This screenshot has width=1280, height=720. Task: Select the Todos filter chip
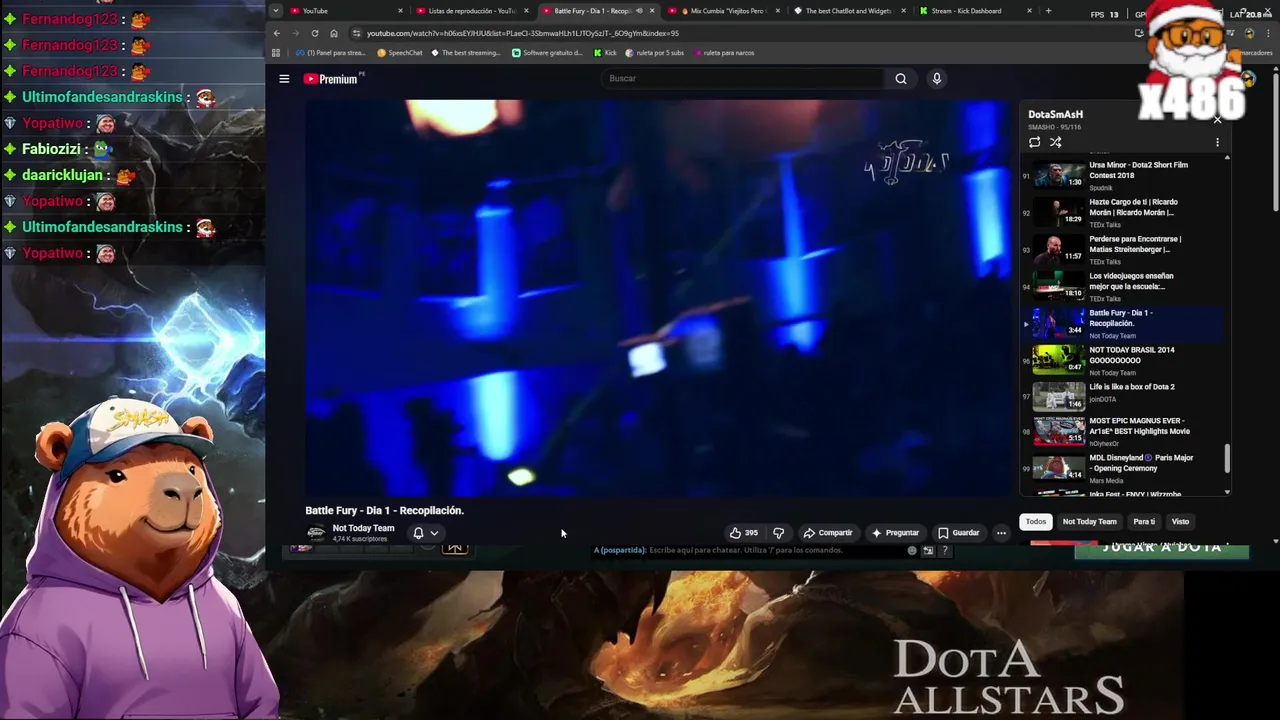pos(1036,522)
